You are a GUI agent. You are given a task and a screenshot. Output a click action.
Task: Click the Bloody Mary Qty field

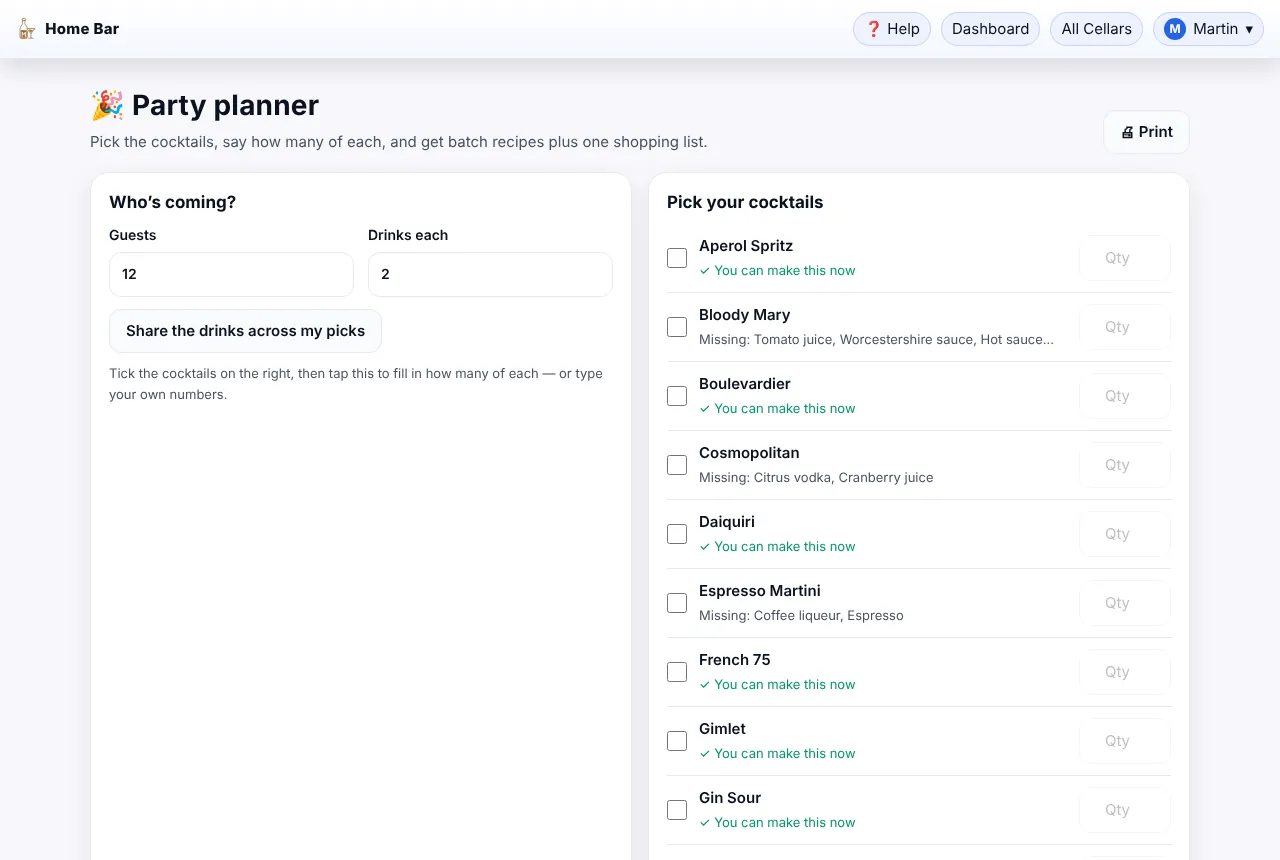[x=1125, y=327]
